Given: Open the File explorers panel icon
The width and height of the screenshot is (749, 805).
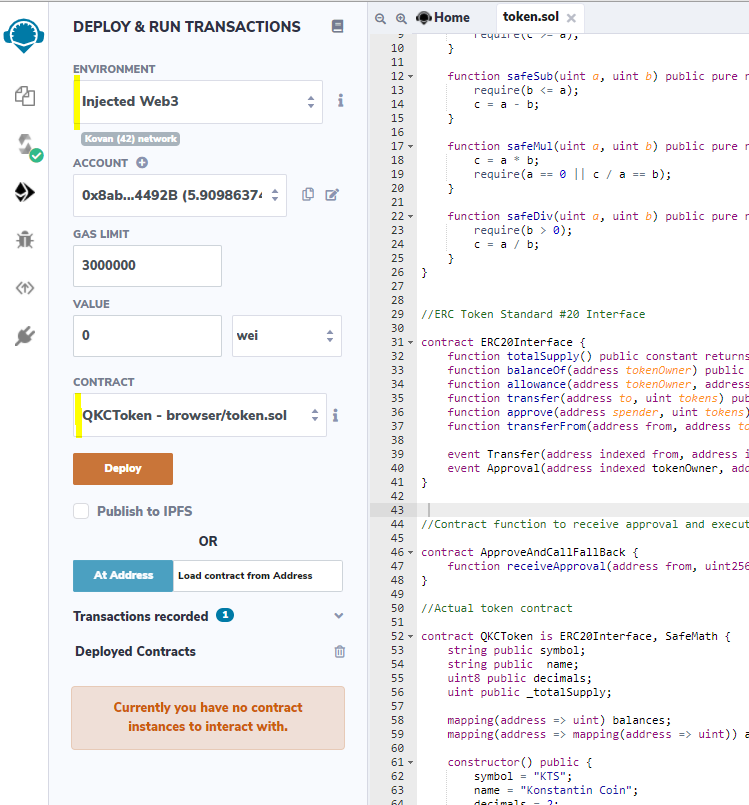Looking at the screenshot, I should 25,96.
